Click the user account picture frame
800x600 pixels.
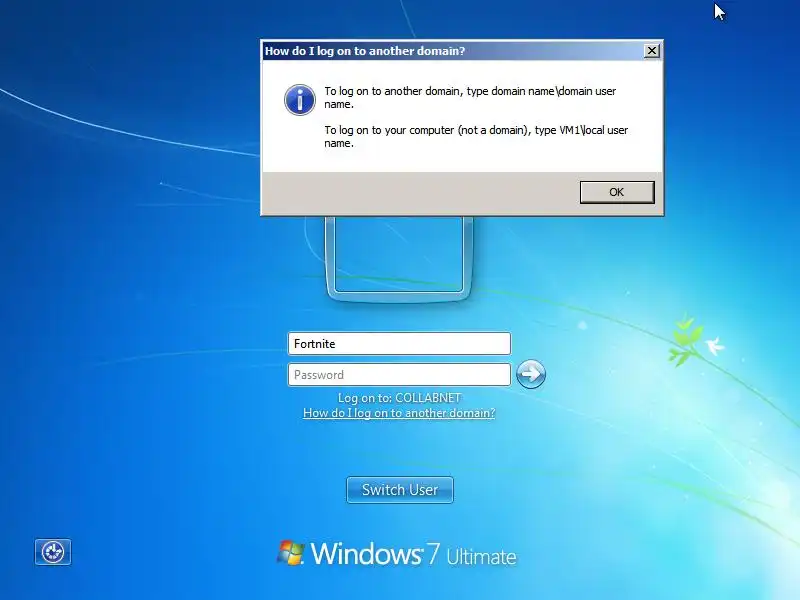click(399, 258)
